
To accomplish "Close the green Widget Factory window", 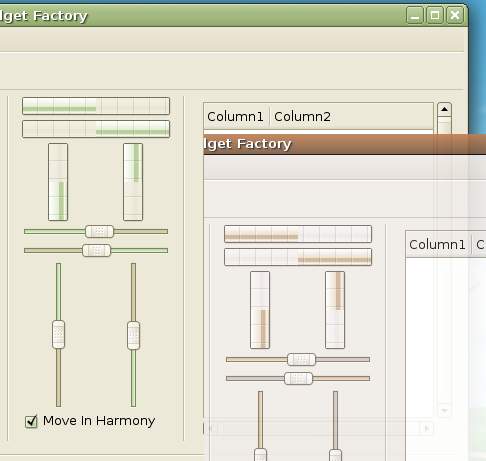I will 455,15.
